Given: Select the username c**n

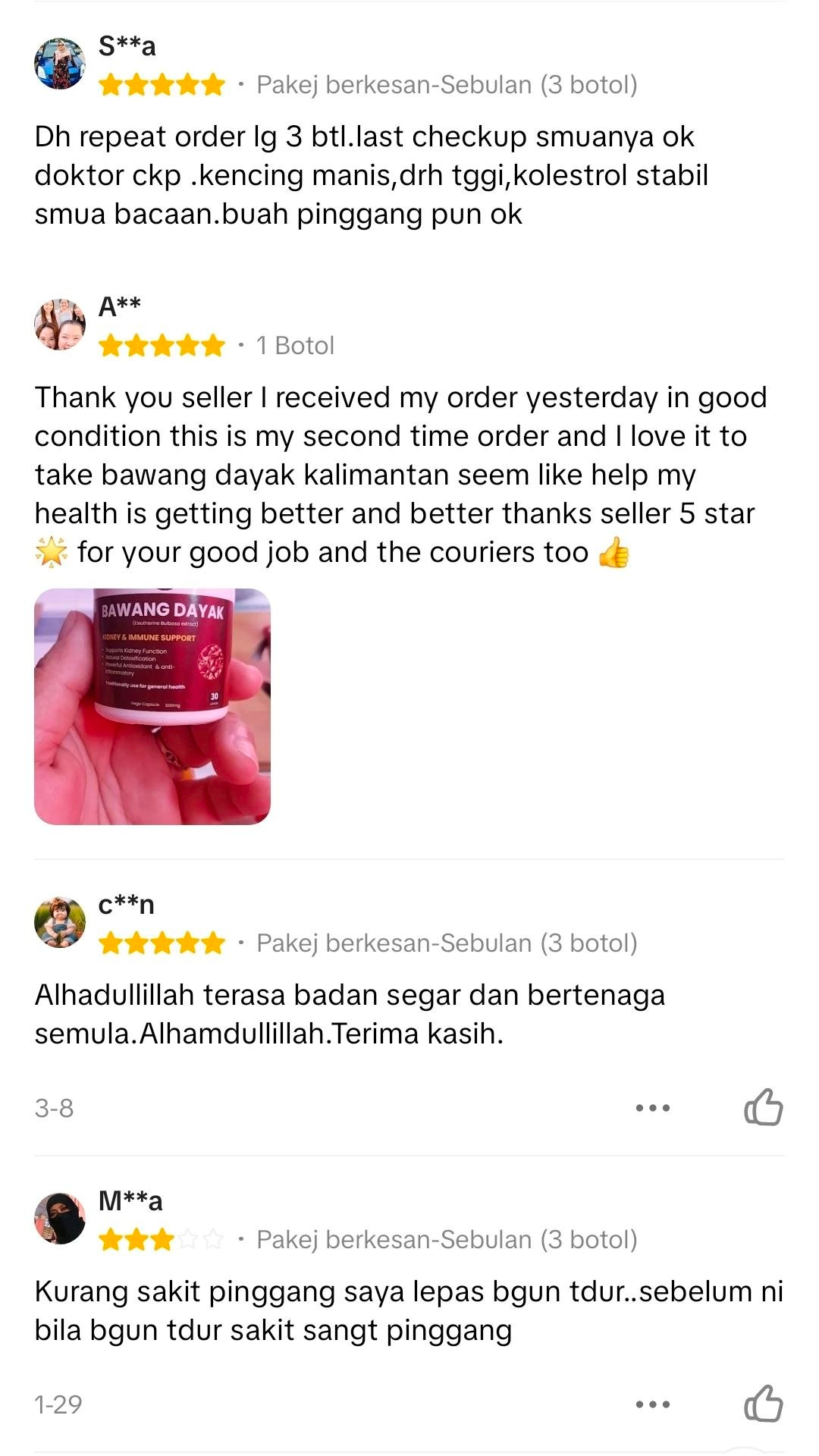Looking at the screenshot, I should pos(127,905).
